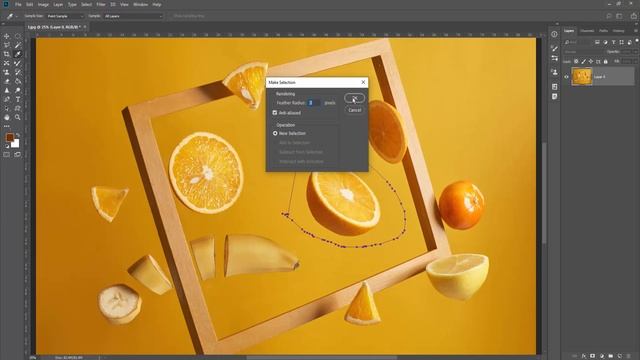Select the Horizontal Type tool
This screenshot has width=640, height=360.
click(18, 99)
